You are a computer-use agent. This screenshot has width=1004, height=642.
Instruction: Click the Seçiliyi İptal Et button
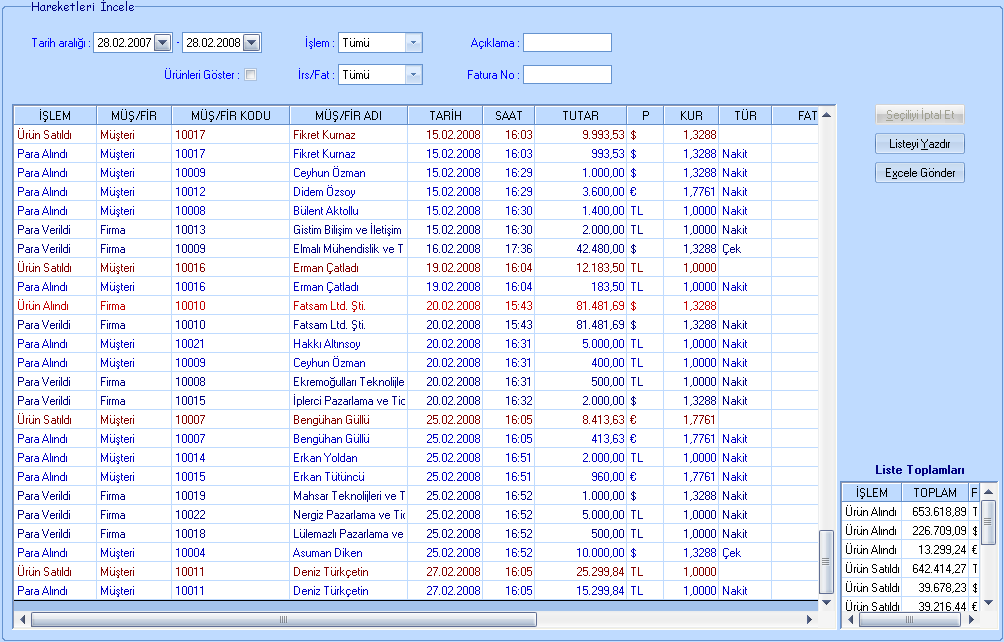[x=920, y=115]
